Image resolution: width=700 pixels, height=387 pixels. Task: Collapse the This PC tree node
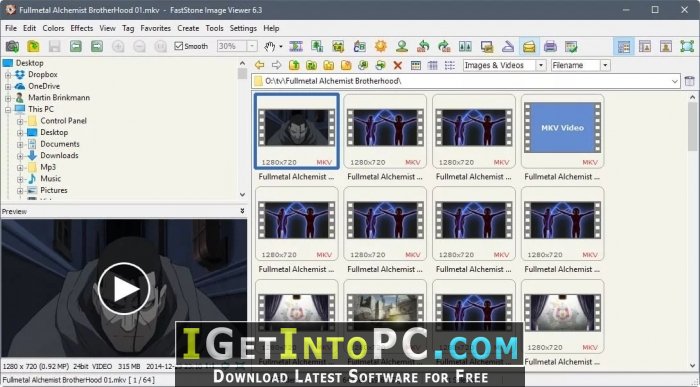[x=8, y=109]
